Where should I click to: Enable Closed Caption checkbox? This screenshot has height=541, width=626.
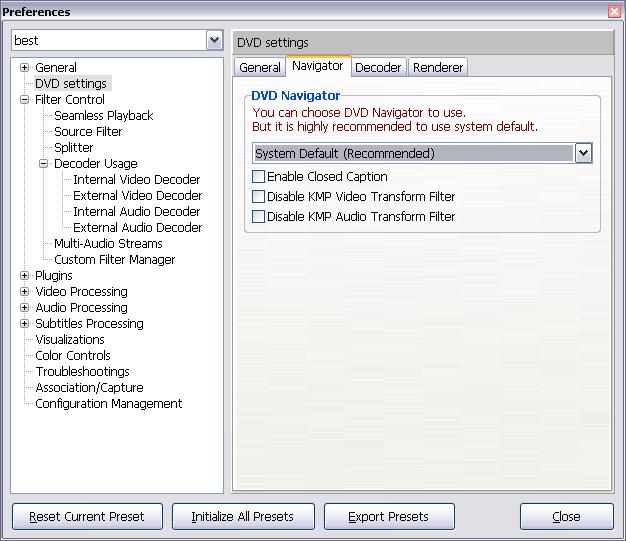pos(259,177)
